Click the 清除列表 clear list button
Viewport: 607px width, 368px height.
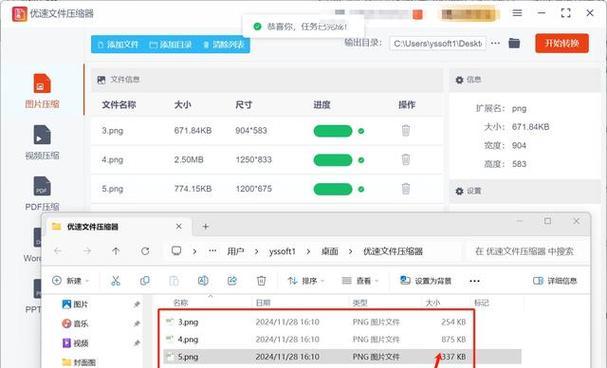tap(224, 45)
